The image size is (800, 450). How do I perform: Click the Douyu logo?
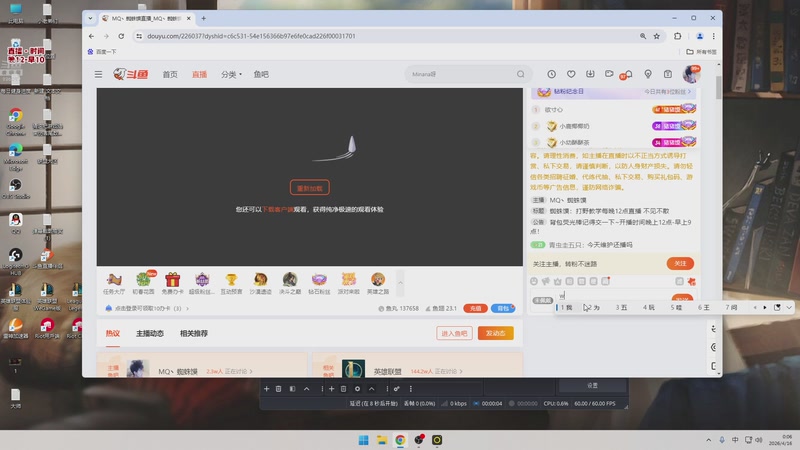pyautogui.click(x=131, y=74)
